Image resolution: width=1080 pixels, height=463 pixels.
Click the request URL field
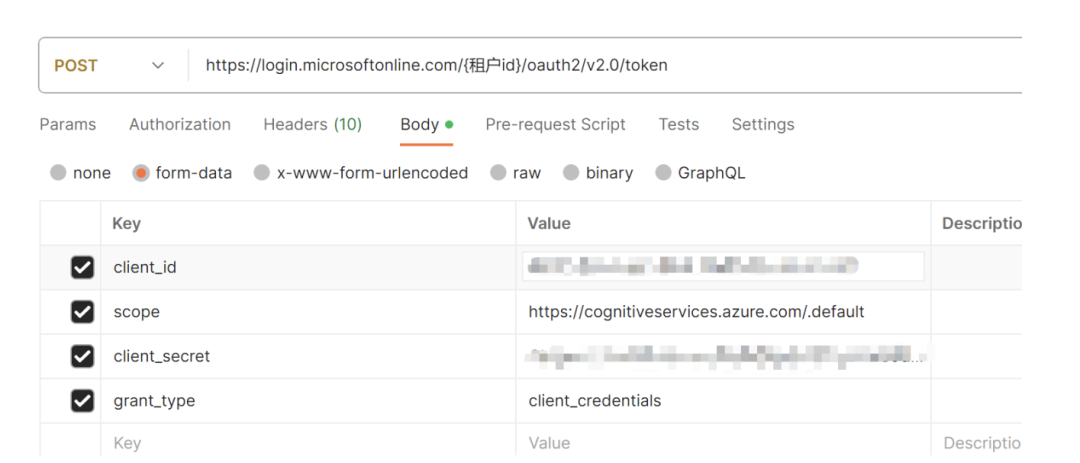click(600, 66)
